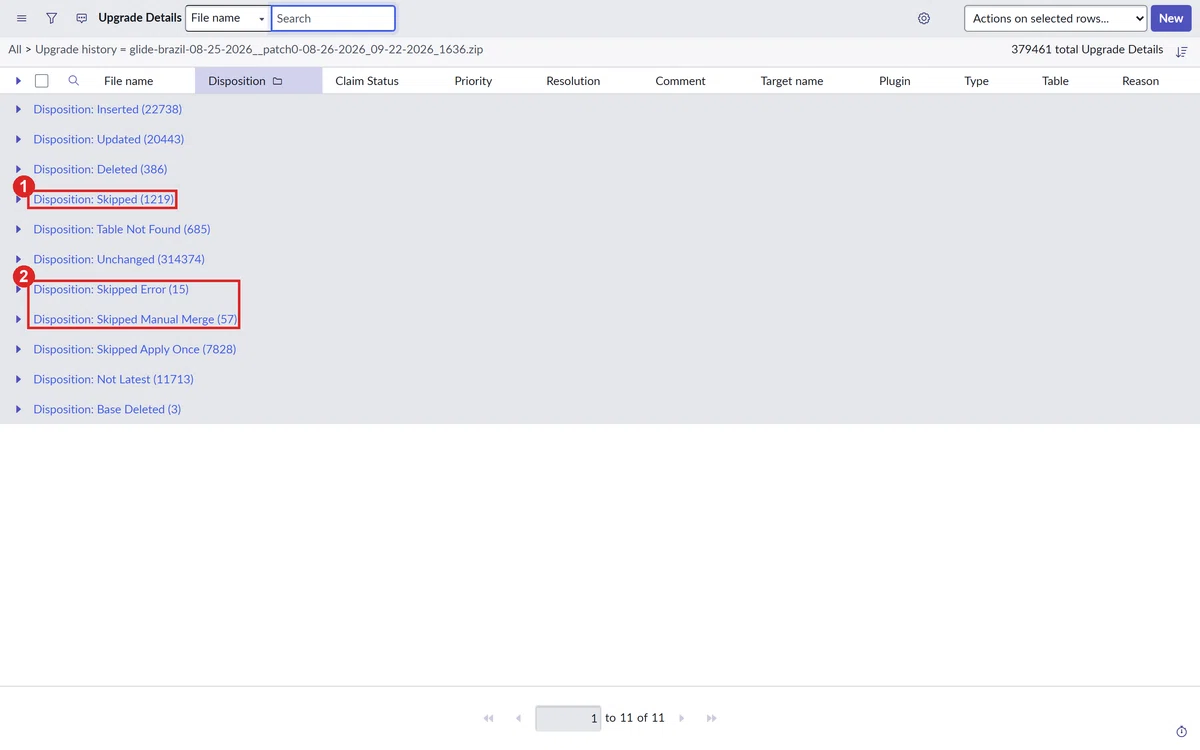The height and width of the screenshot is (750, 1200).
Task: Click the Upgrade Details list title
Action: tap(140, 18)
